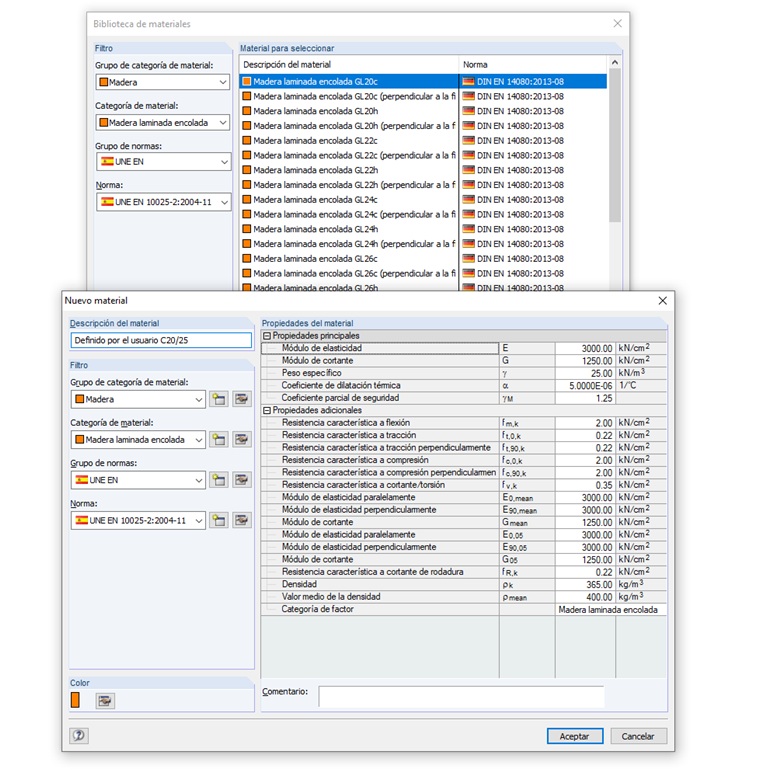The height and width of the screenshot is (769, 760).
Task: Select Madera laminada encolada GL22c row
Action: (x=423, y=140)
